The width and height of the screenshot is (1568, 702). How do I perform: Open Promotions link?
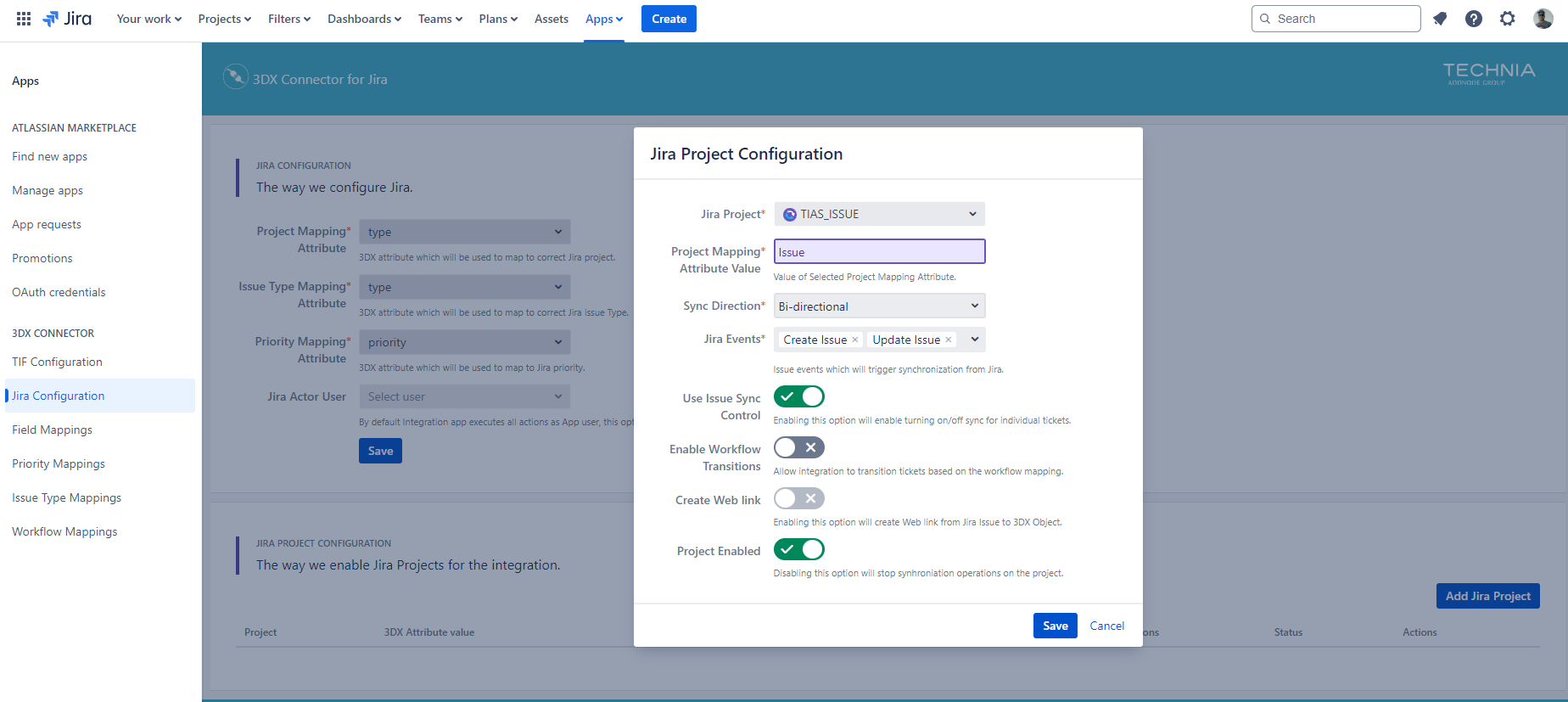[42, 258]
